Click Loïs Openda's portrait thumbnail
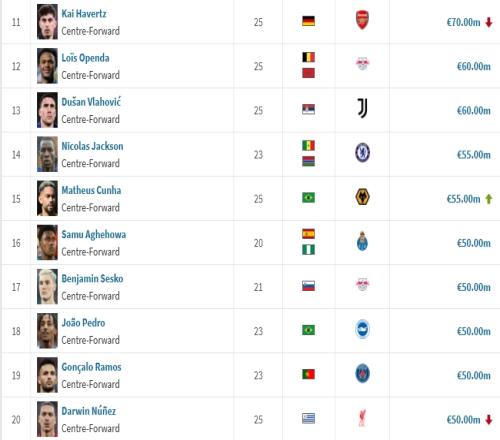500x440 pixels. pyautogui.click(x=47, y=66)
